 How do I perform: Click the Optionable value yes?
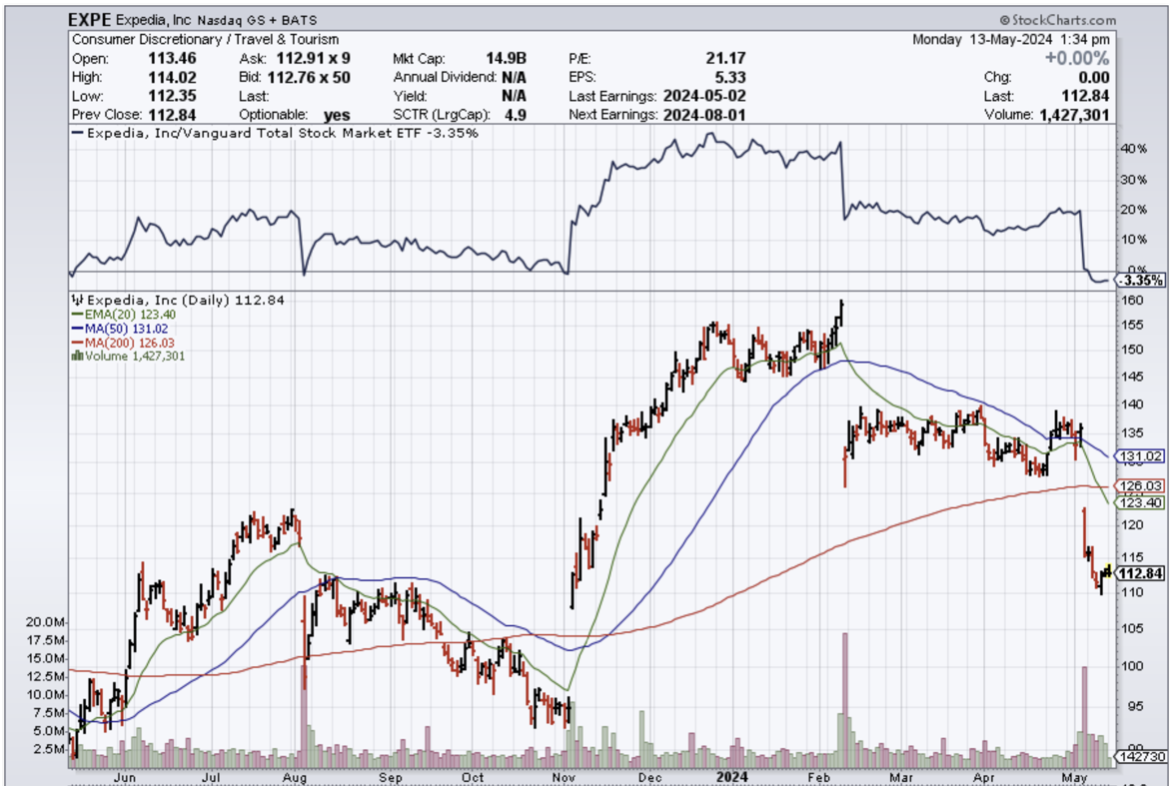(x=337, y=115)
